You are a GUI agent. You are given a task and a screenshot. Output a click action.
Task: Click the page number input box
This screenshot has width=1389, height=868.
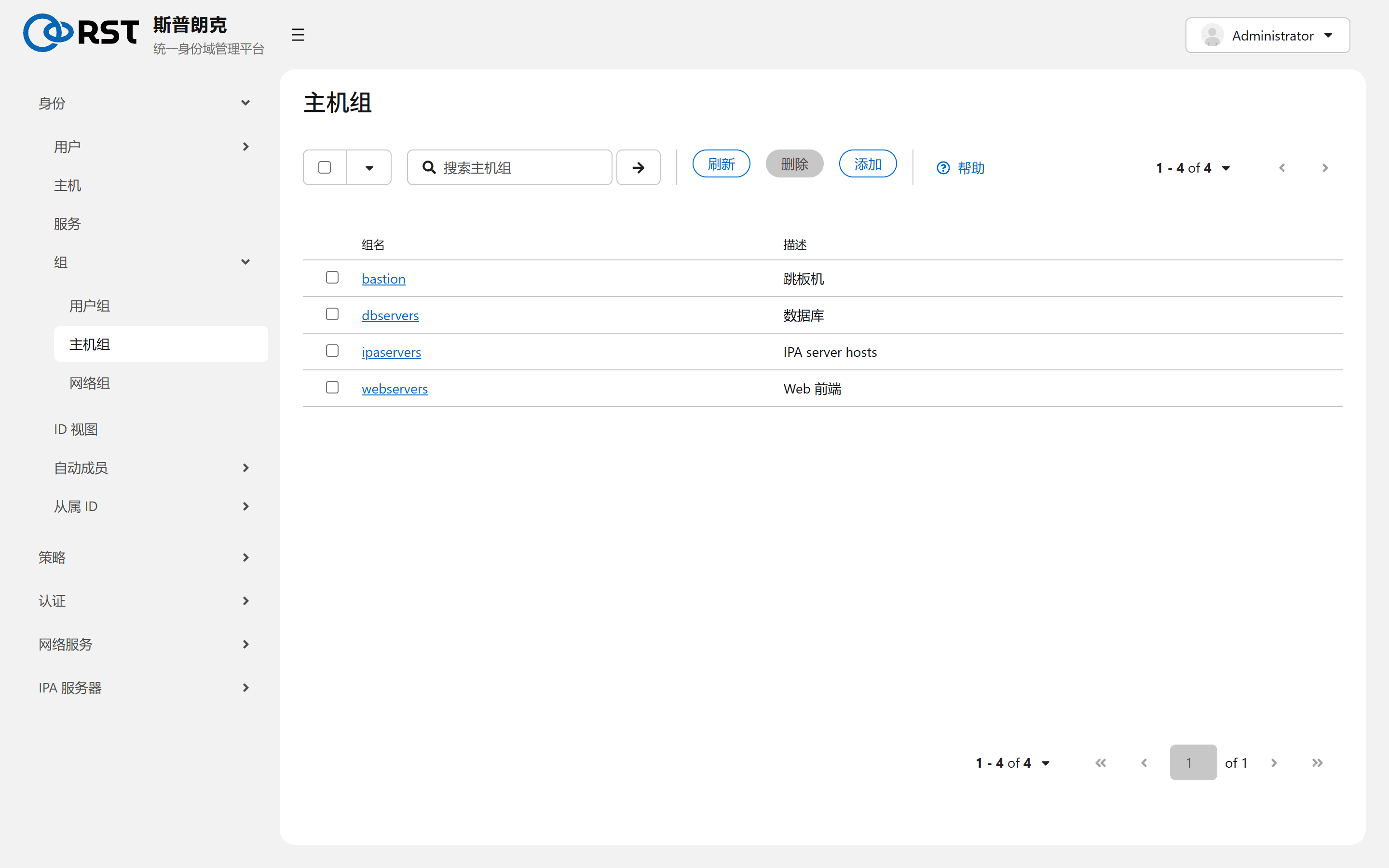(x=1193, y=762)
